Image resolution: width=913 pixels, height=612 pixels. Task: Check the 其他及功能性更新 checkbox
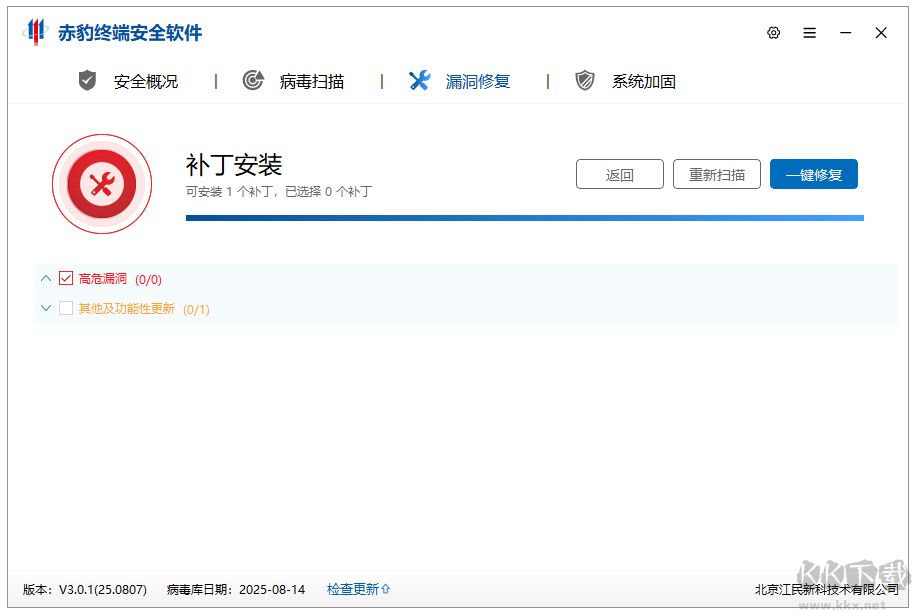tap(66, 309)
